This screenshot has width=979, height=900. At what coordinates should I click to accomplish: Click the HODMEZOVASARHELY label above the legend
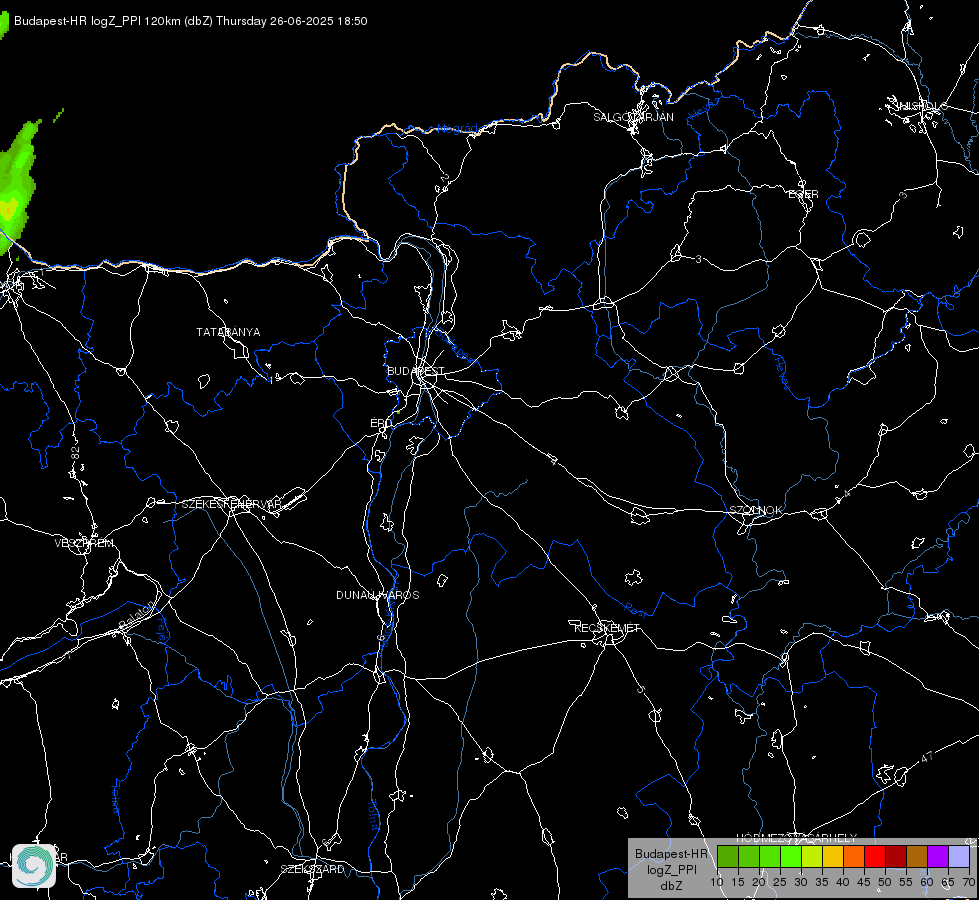(797, 838)
